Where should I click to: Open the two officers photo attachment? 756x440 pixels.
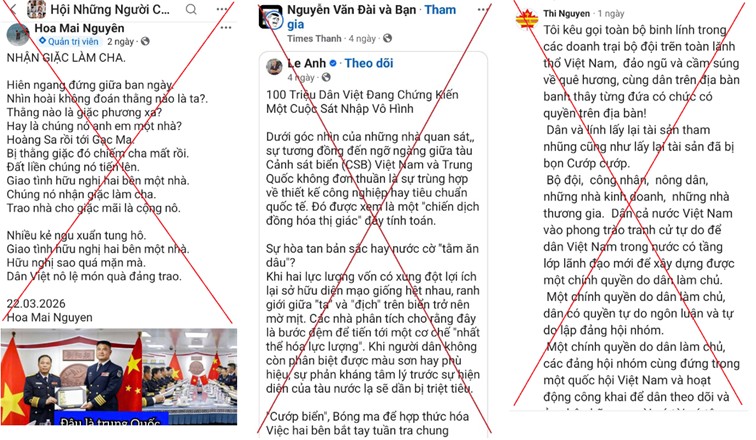coord(119,377)
